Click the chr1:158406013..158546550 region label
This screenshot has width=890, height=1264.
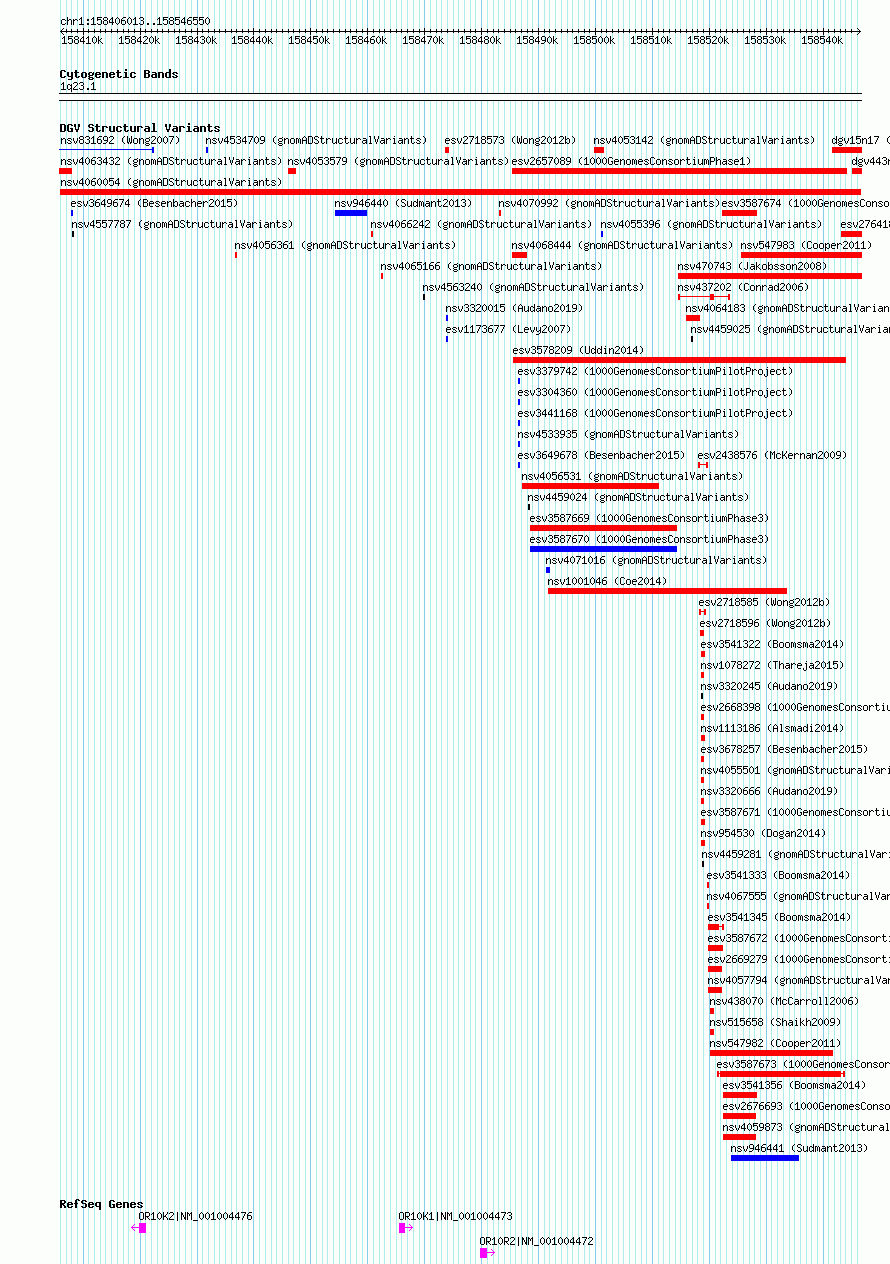click(x=135, y=21)
